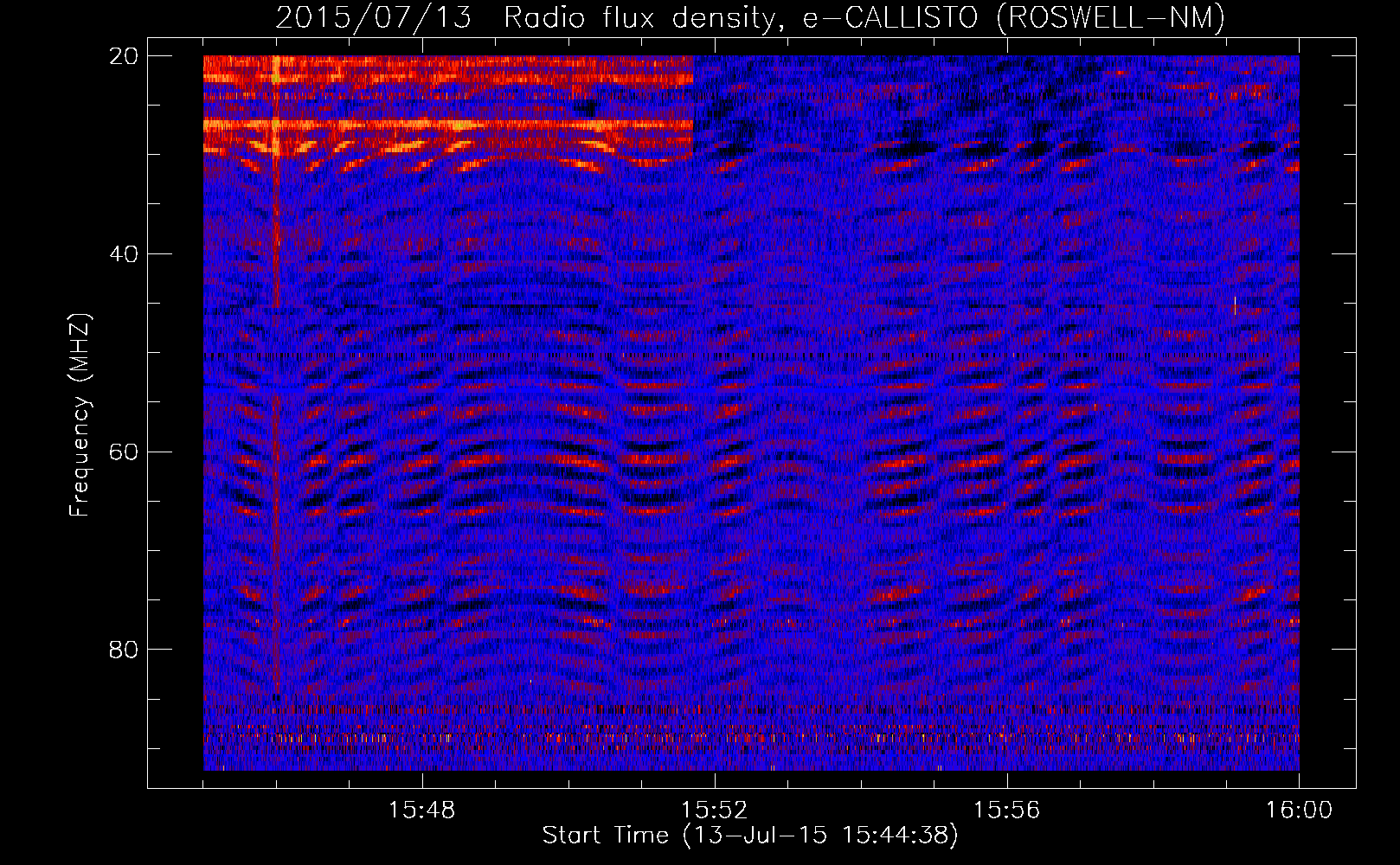Click the 15:48 time tick label
This screenshot has width=1400, height=865.
(422, 811)
